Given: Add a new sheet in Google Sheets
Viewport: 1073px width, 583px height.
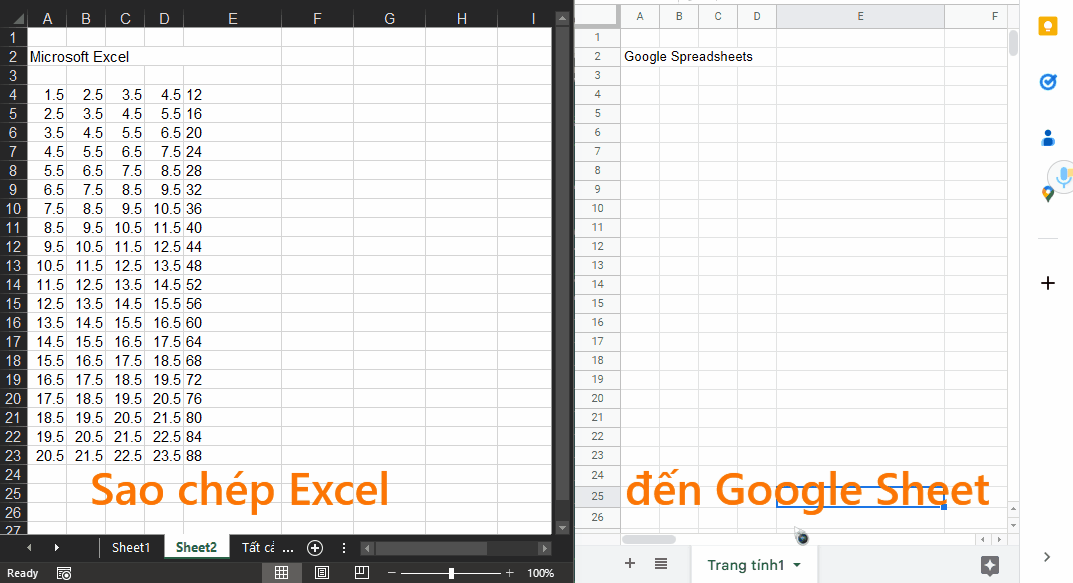Looking at the screenshot, I should 630,563.
